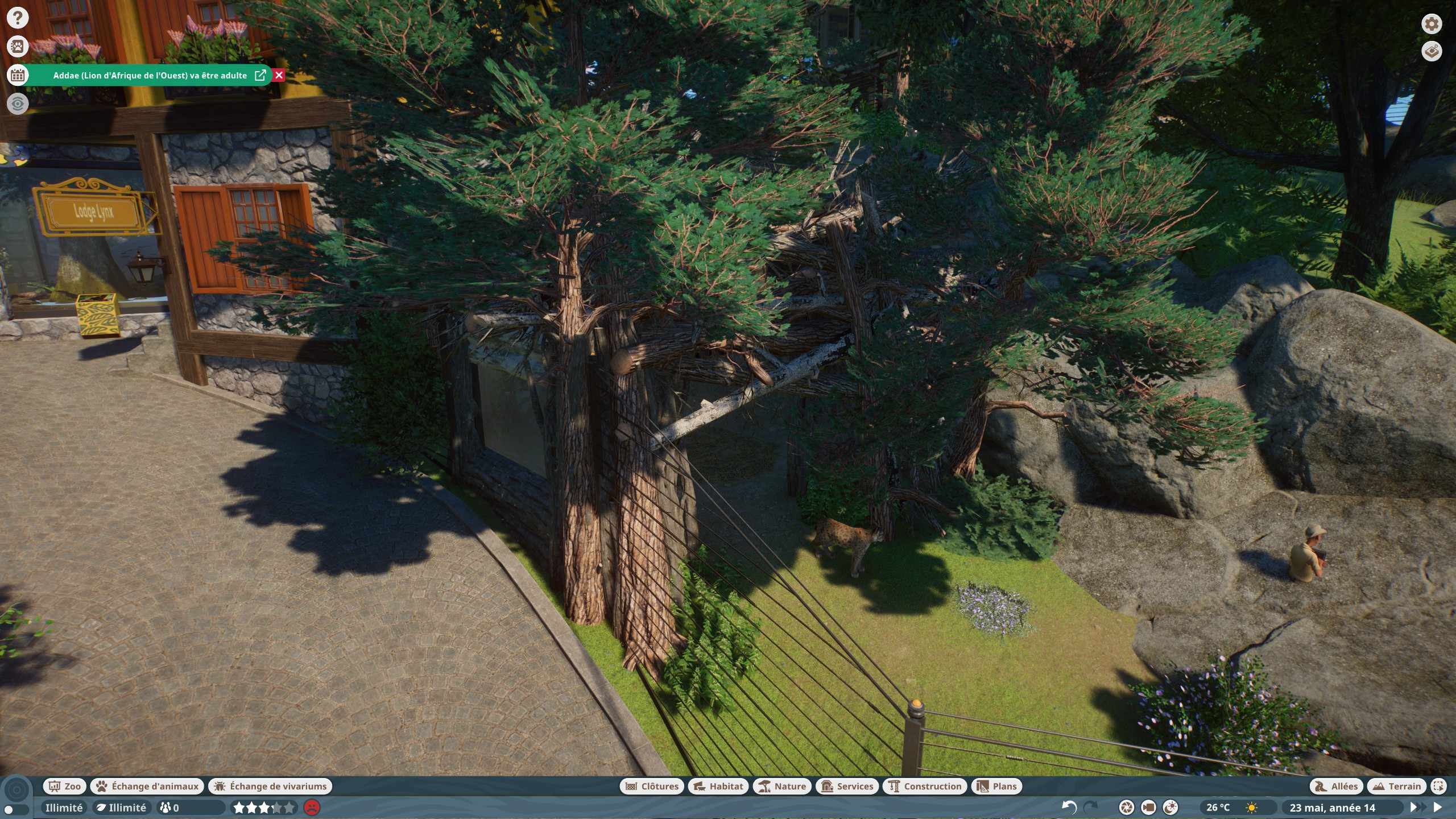Open the Nature build tab
This screenshot has width=1456, height=819.
coord(783,787)
